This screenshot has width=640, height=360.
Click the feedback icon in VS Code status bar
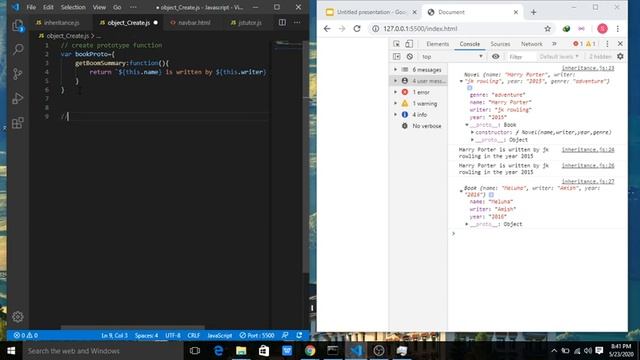(285, 336)
